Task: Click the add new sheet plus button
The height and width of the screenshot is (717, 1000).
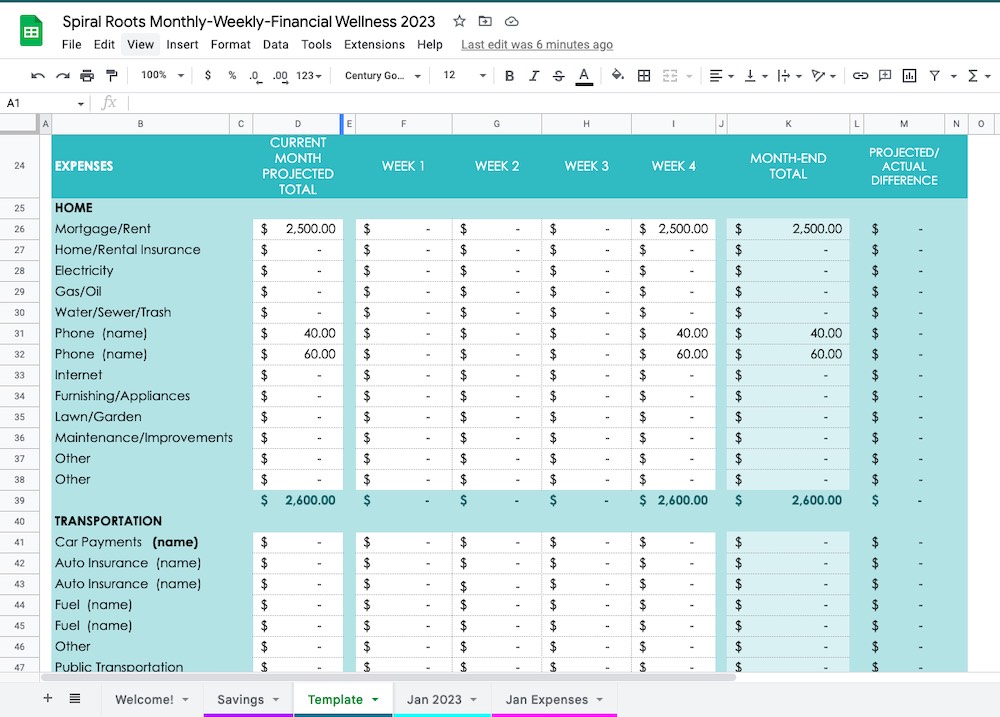Action: coord(47,698)
